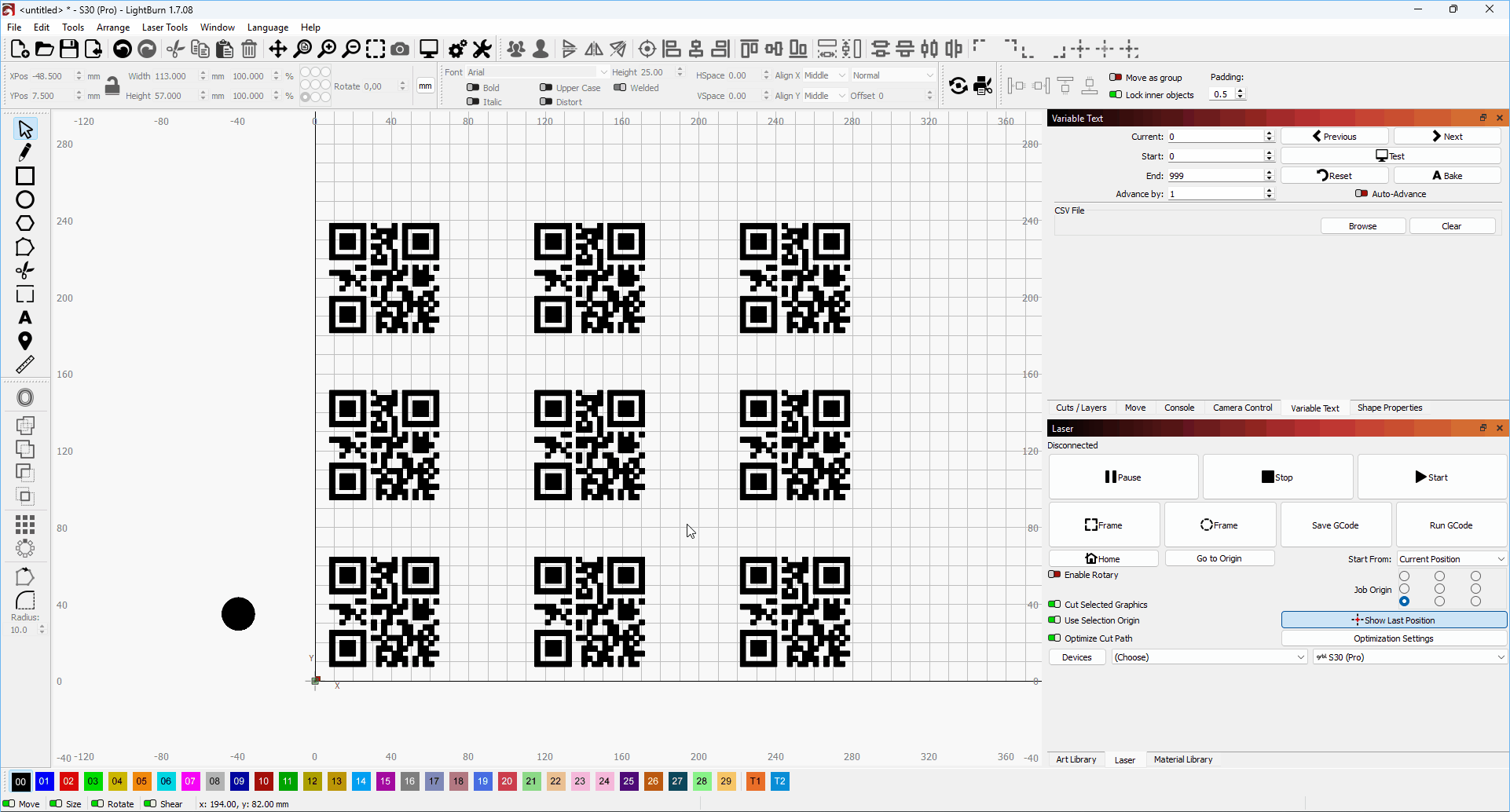Activate the Create Text tool
1510x812 pixels.
pyautogui.click(x=25, y=317)
